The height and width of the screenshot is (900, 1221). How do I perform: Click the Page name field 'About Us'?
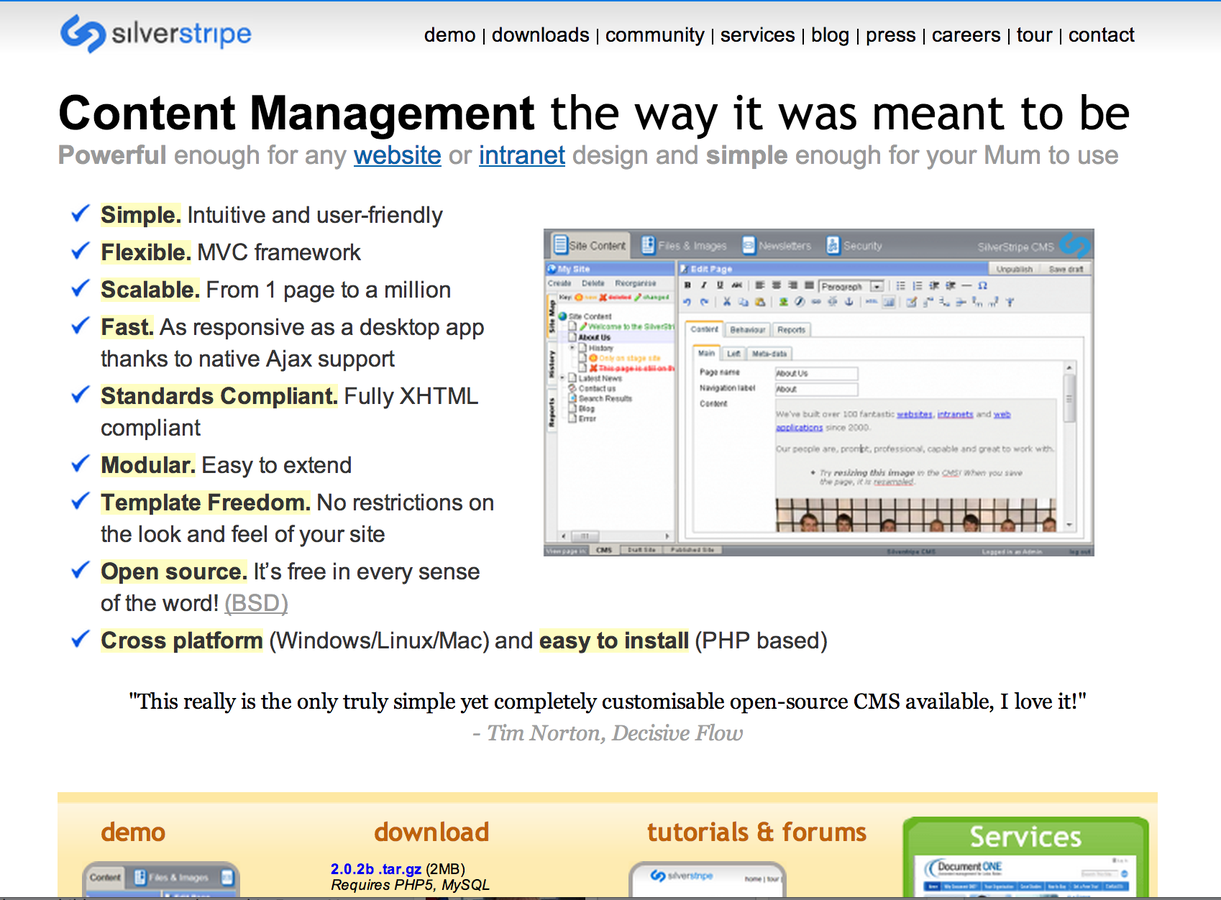tap(816, 373)
